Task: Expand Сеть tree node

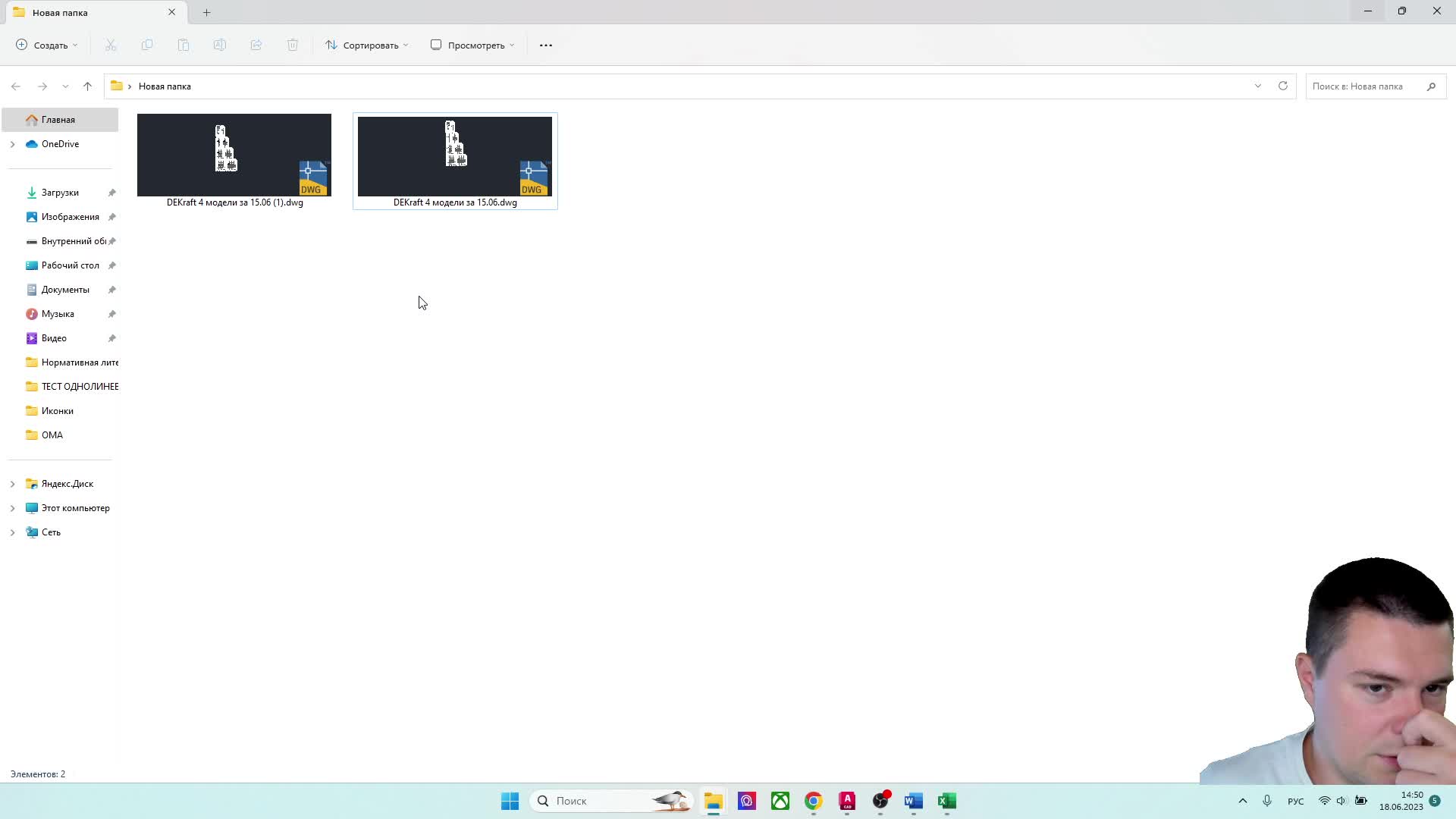Action: coord(12,532)
